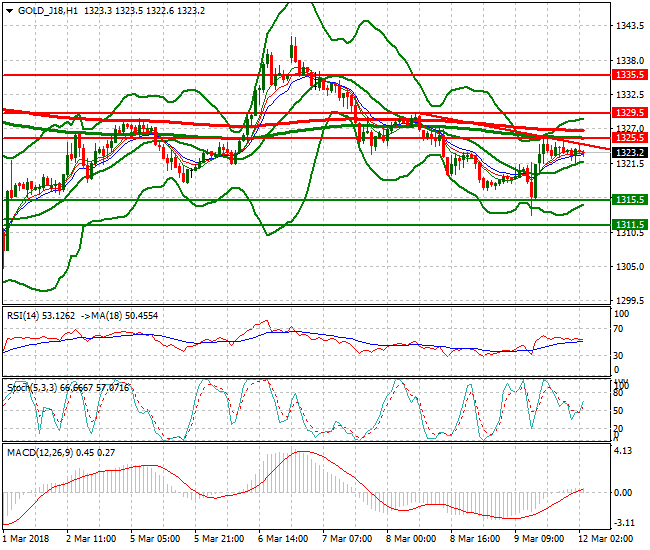The width and height of the screenshot is (650, 550).
Task: Click the 7 Mar 07:00 time axis label
Action: point(347,539)
